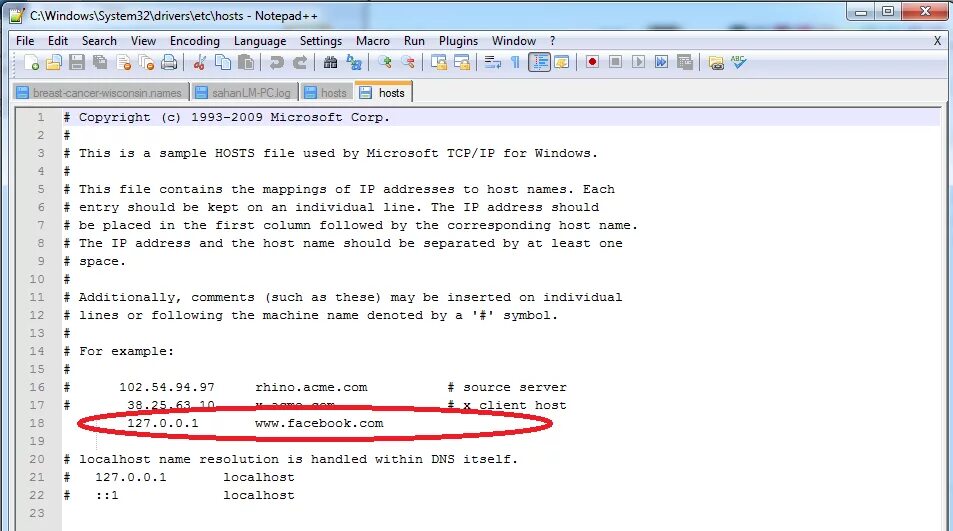Open the Run menu

click(x=414, y=41)
